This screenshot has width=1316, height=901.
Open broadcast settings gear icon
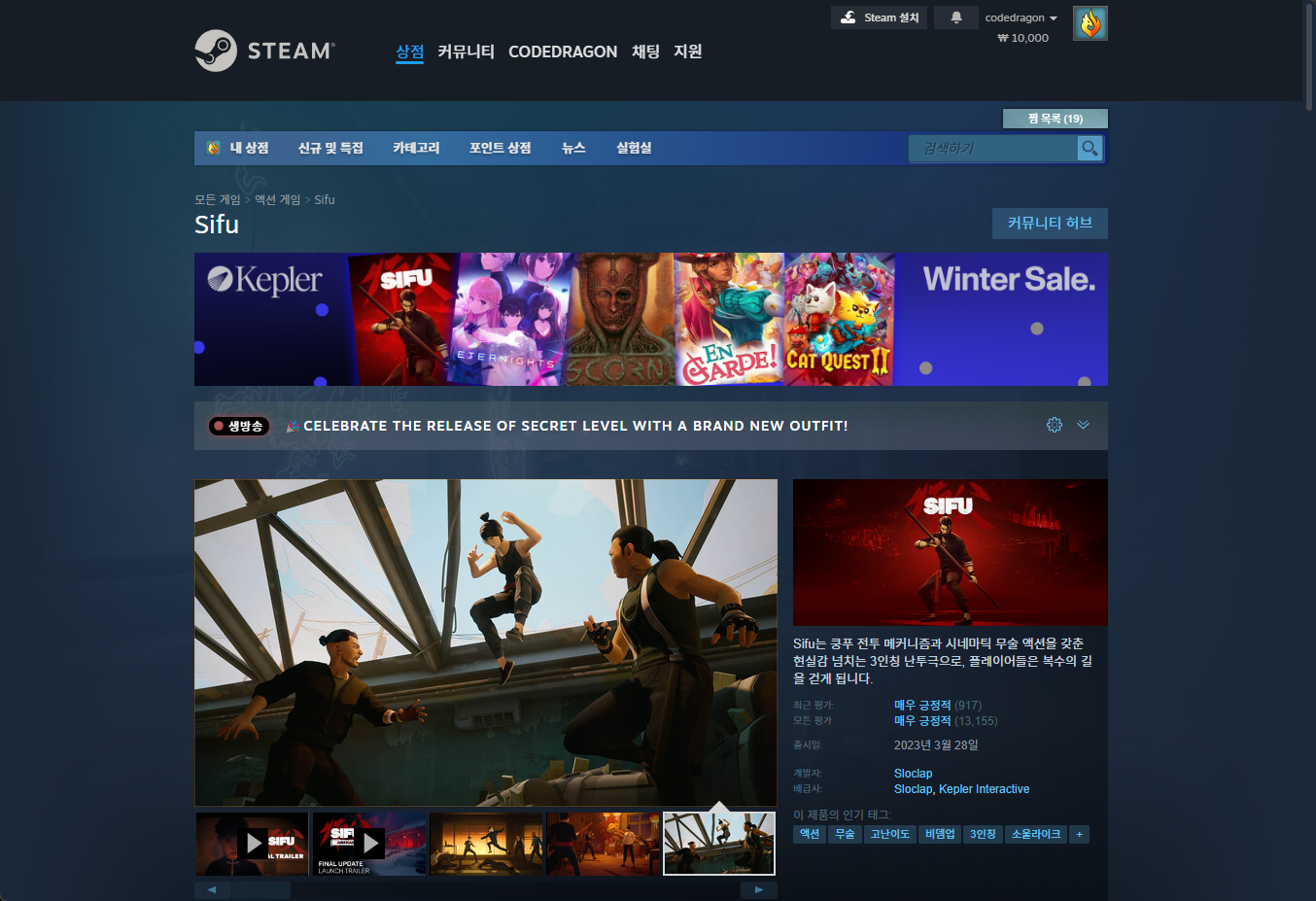(x=1055, y=425)
